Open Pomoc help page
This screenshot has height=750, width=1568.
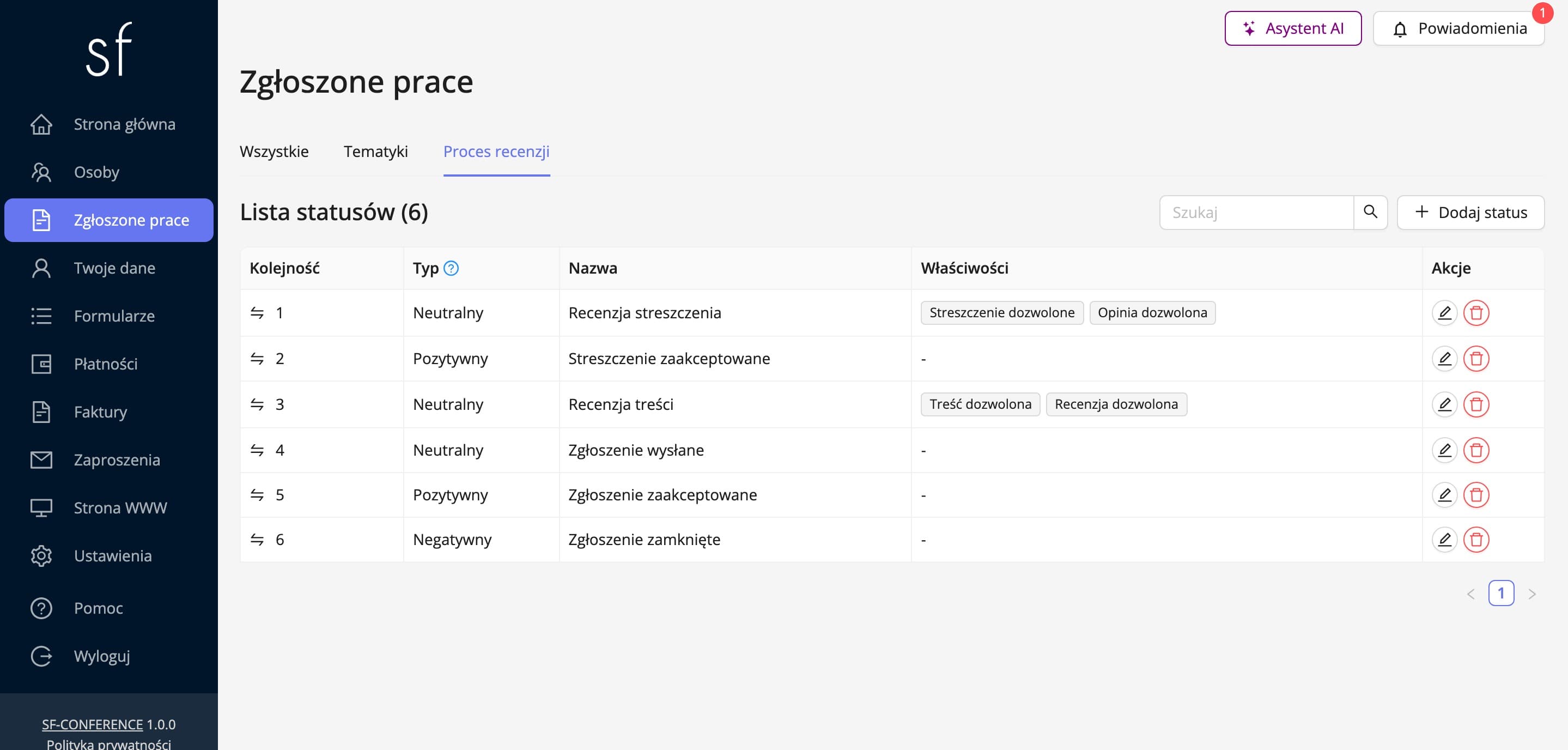click(x=109, y=608)
